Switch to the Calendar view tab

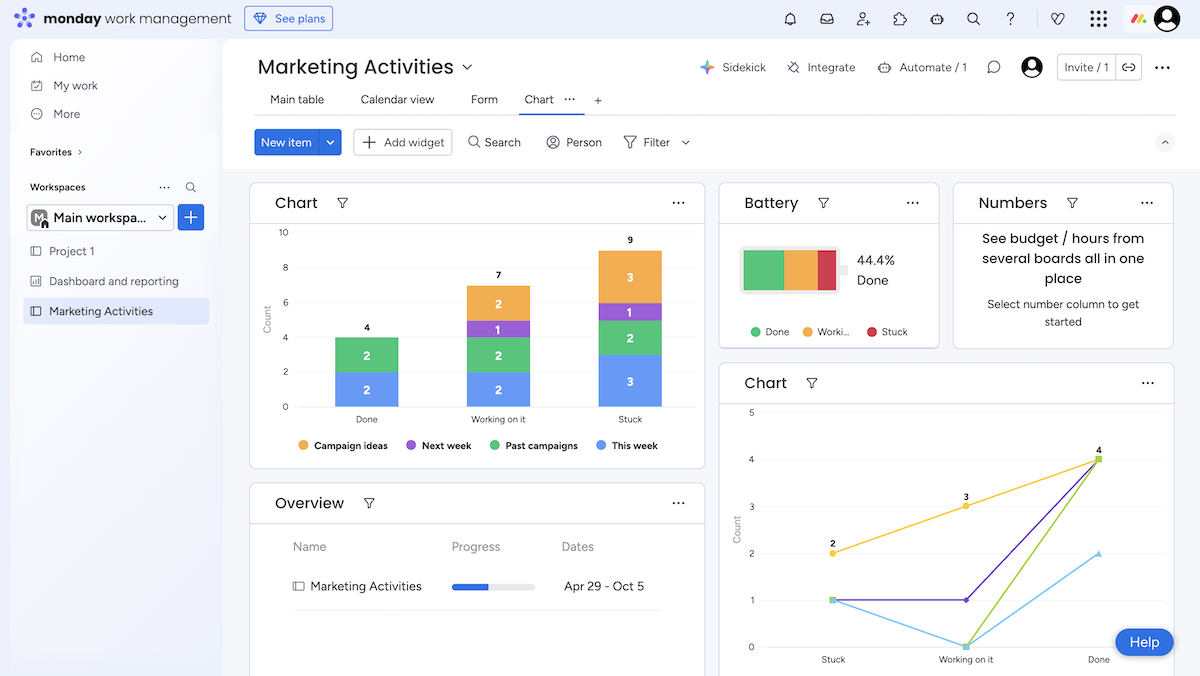[396, 99]
